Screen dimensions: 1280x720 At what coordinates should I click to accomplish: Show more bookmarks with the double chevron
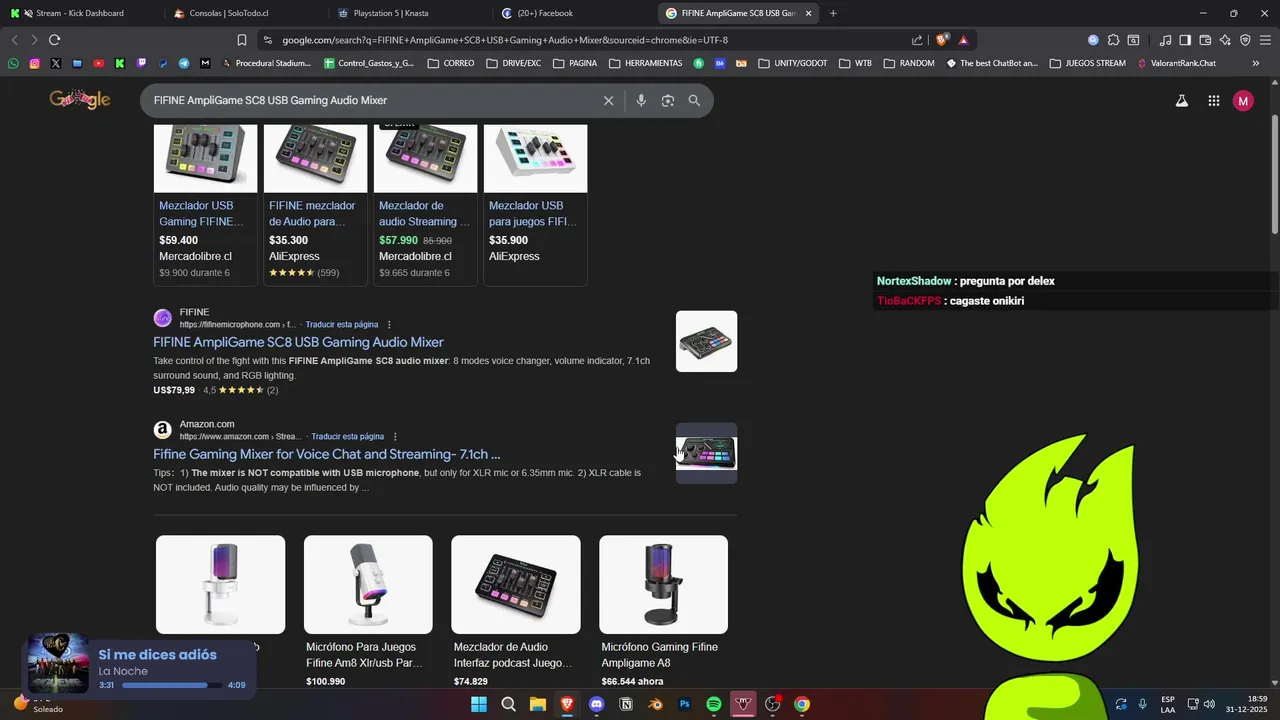pos(1256,63)
